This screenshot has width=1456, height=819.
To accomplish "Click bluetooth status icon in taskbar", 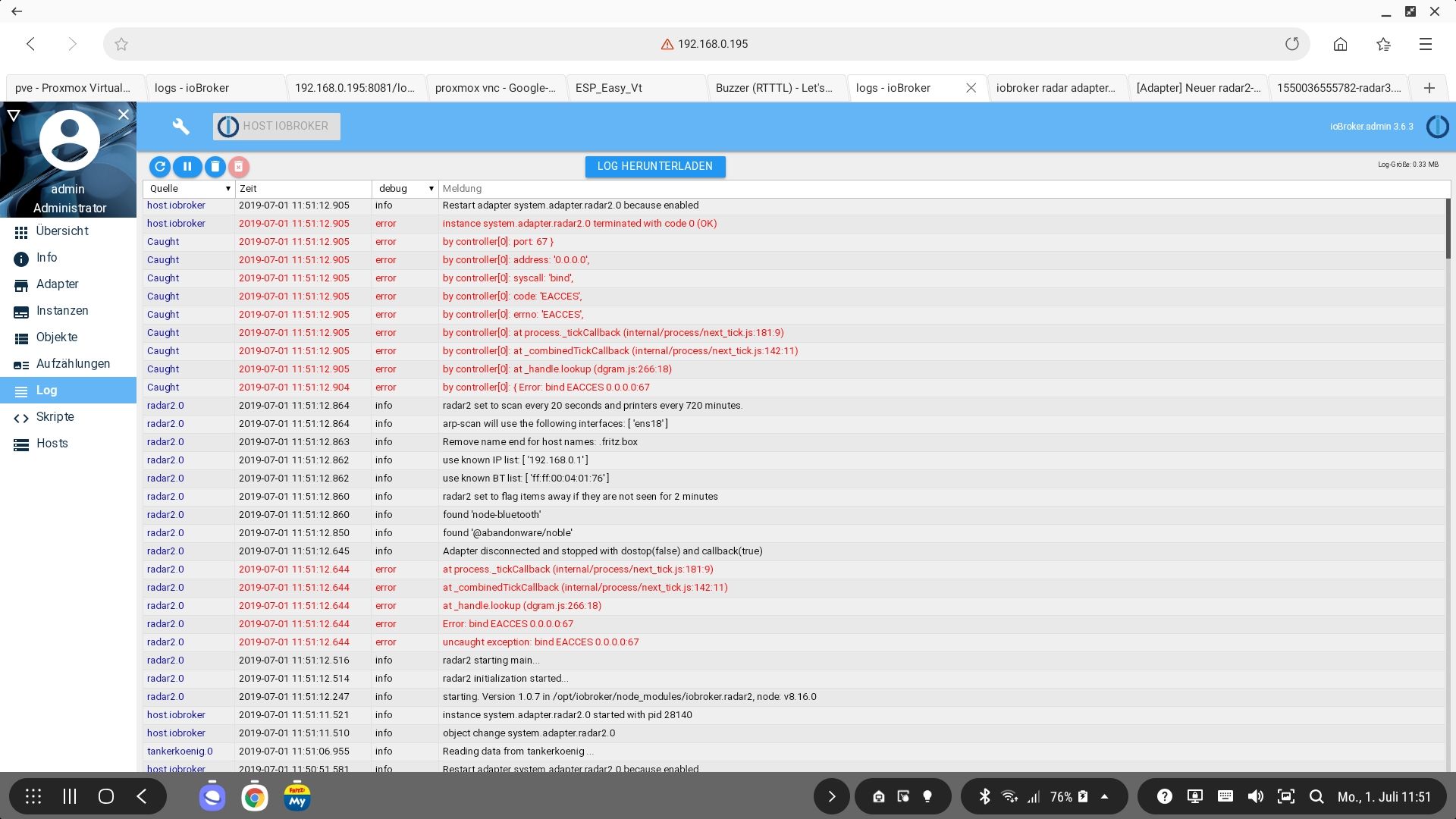I will (984, 796).
